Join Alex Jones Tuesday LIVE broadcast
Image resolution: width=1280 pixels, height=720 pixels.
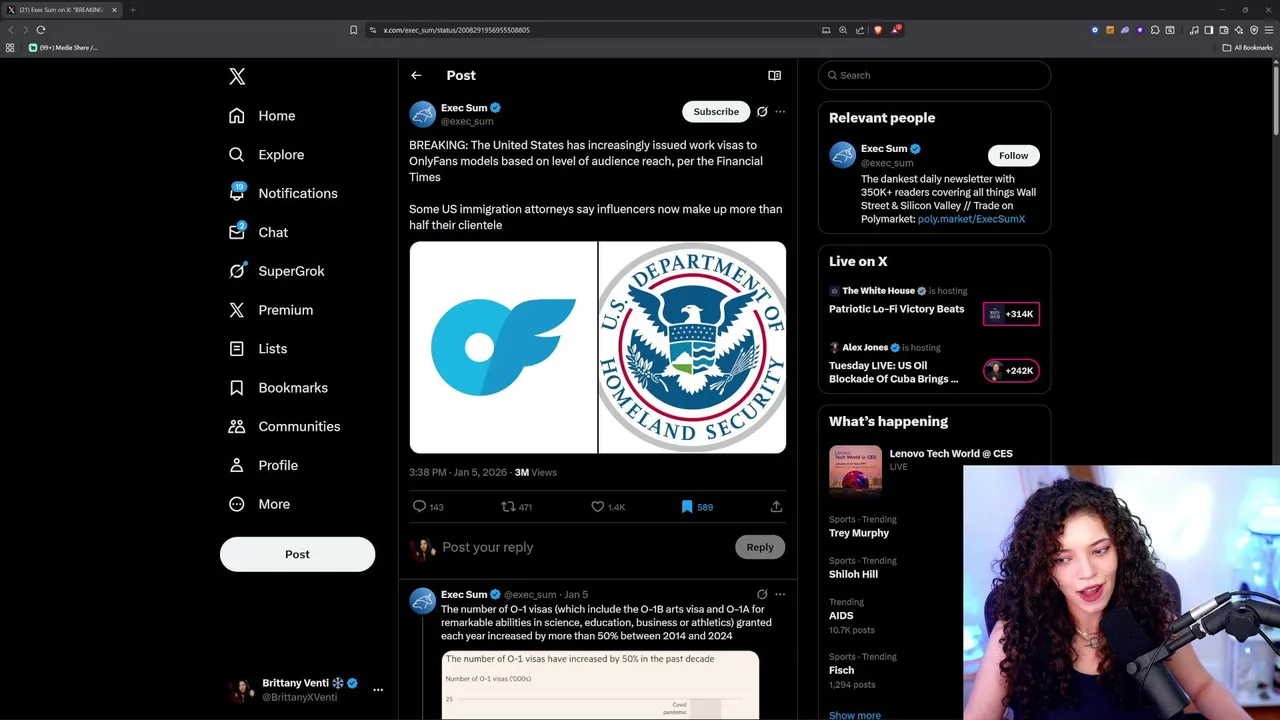click(x=893, y=372)
